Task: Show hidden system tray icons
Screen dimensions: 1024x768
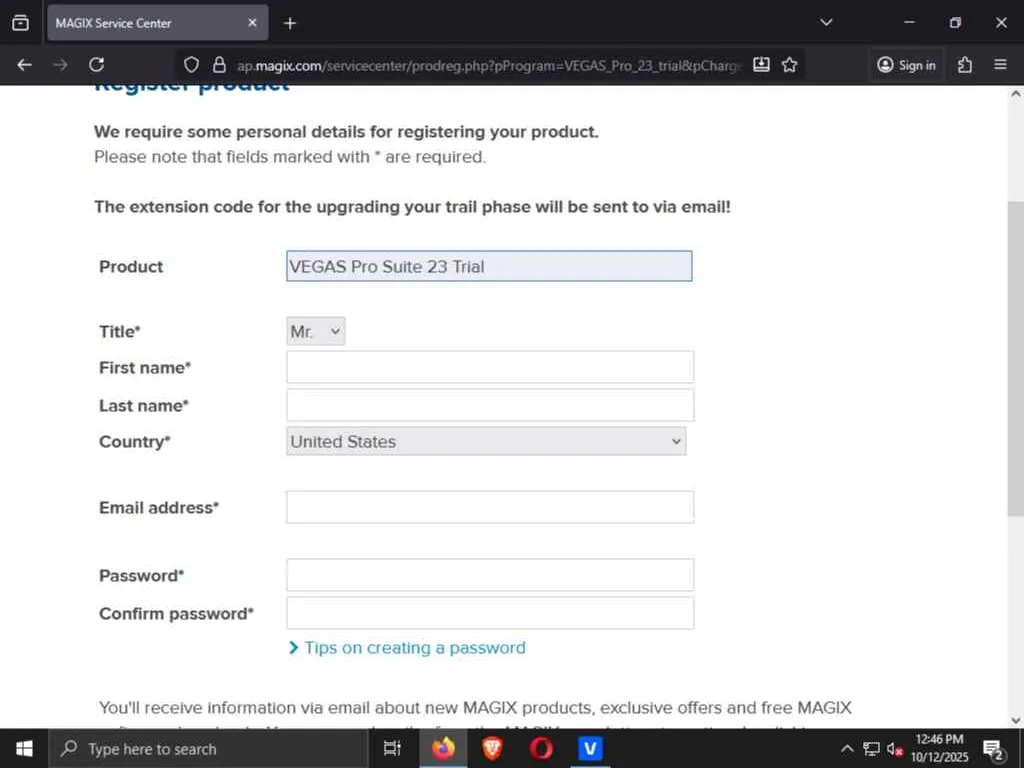Action: 846,748
